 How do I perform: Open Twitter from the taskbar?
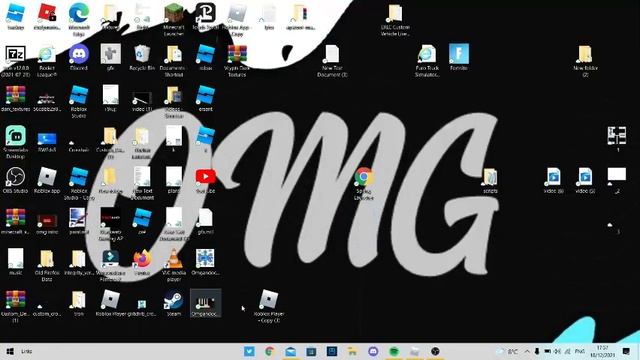[x=249, y=351]
